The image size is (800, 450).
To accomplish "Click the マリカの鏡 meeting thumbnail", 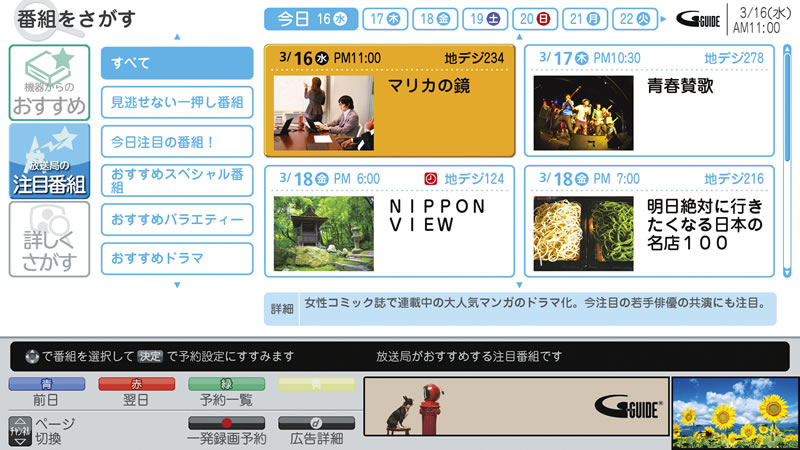I will 323,113.
